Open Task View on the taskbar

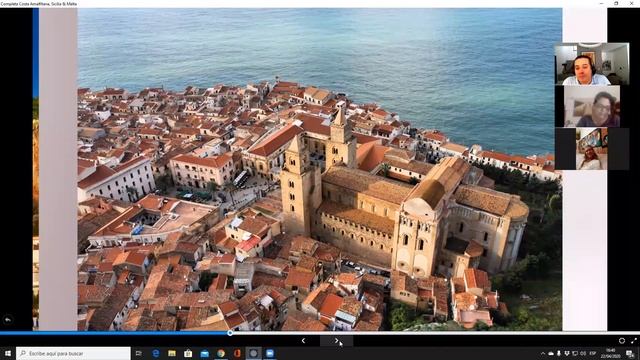tap(138, 353)
